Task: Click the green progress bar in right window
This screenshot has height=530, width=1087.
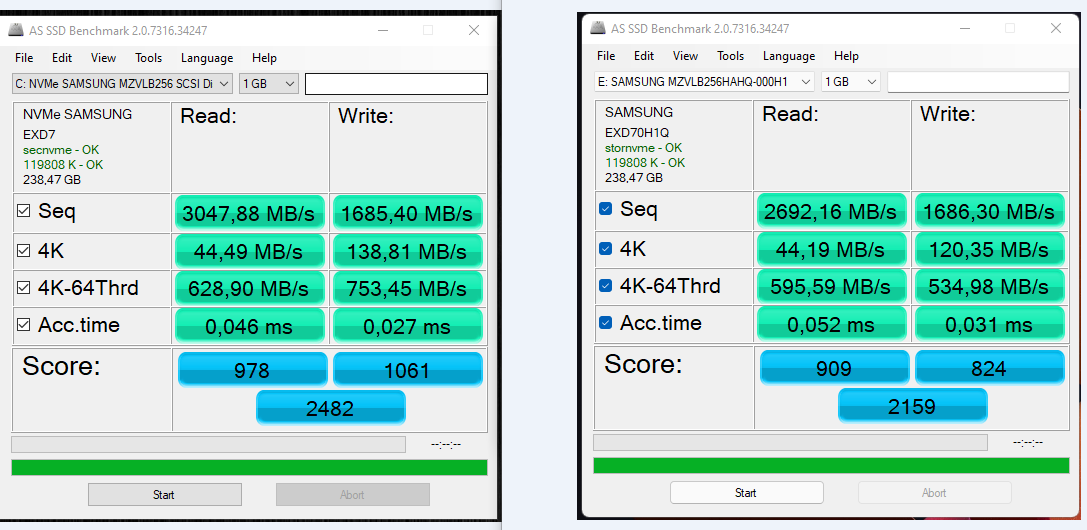Action: click(831, 465)
